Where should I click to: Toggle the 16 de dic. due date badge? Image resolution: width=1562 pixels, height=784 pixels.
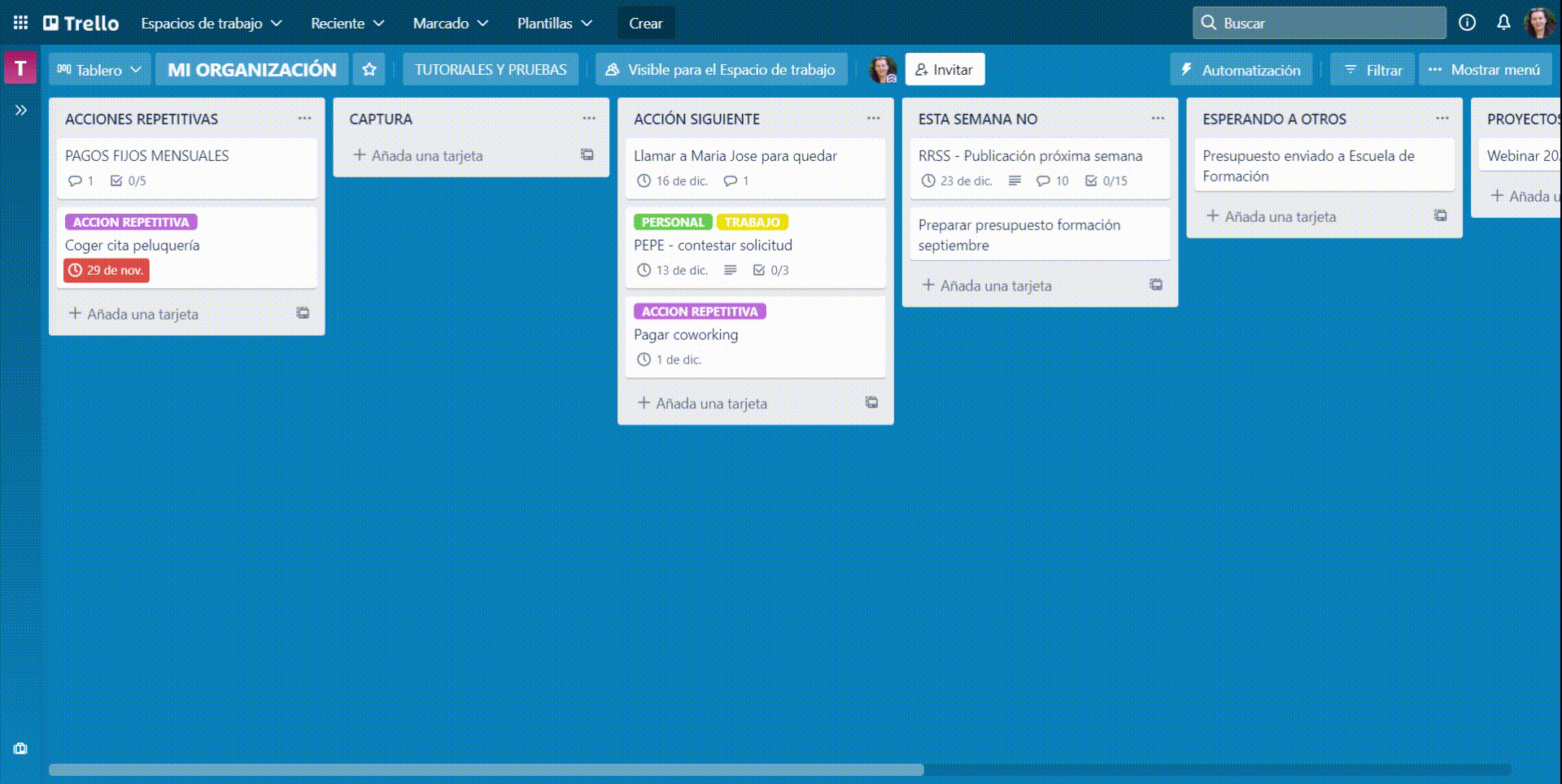pos(672,181)
